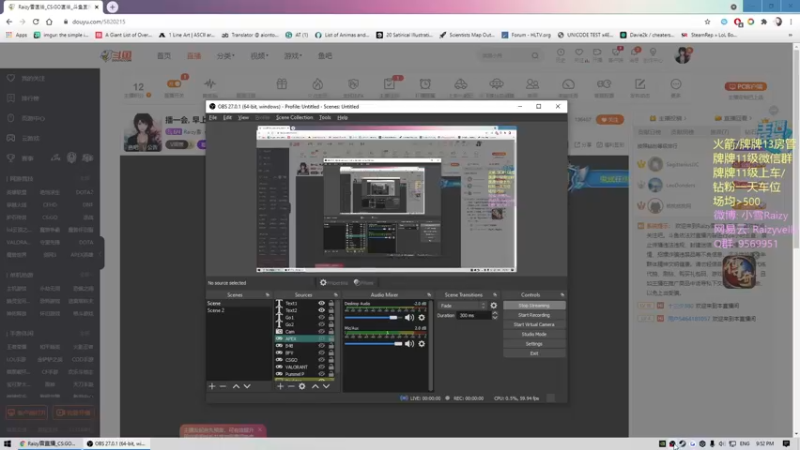Toggle visibility of Text1 source
Screen dimensions: 800x450
pyautogui.click(x=321, y=303)
